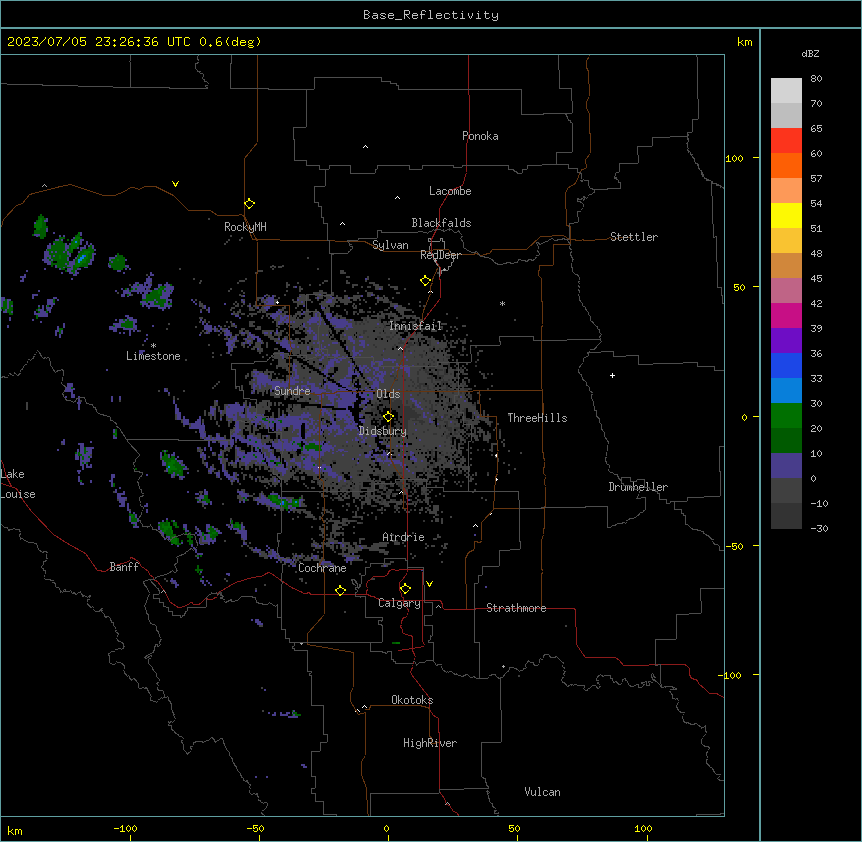The height and width of the screenshot is (842, 862).
Task: Select the purple 36-39 dBZ legend swatch
Action: click(x=786, y=341)
